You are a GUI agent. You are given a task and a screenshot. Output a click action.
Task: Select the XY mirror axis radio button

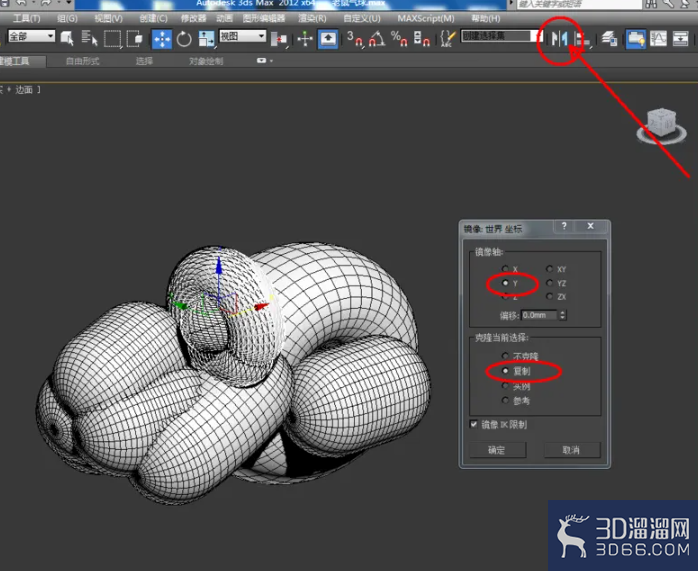click(549, 269)
